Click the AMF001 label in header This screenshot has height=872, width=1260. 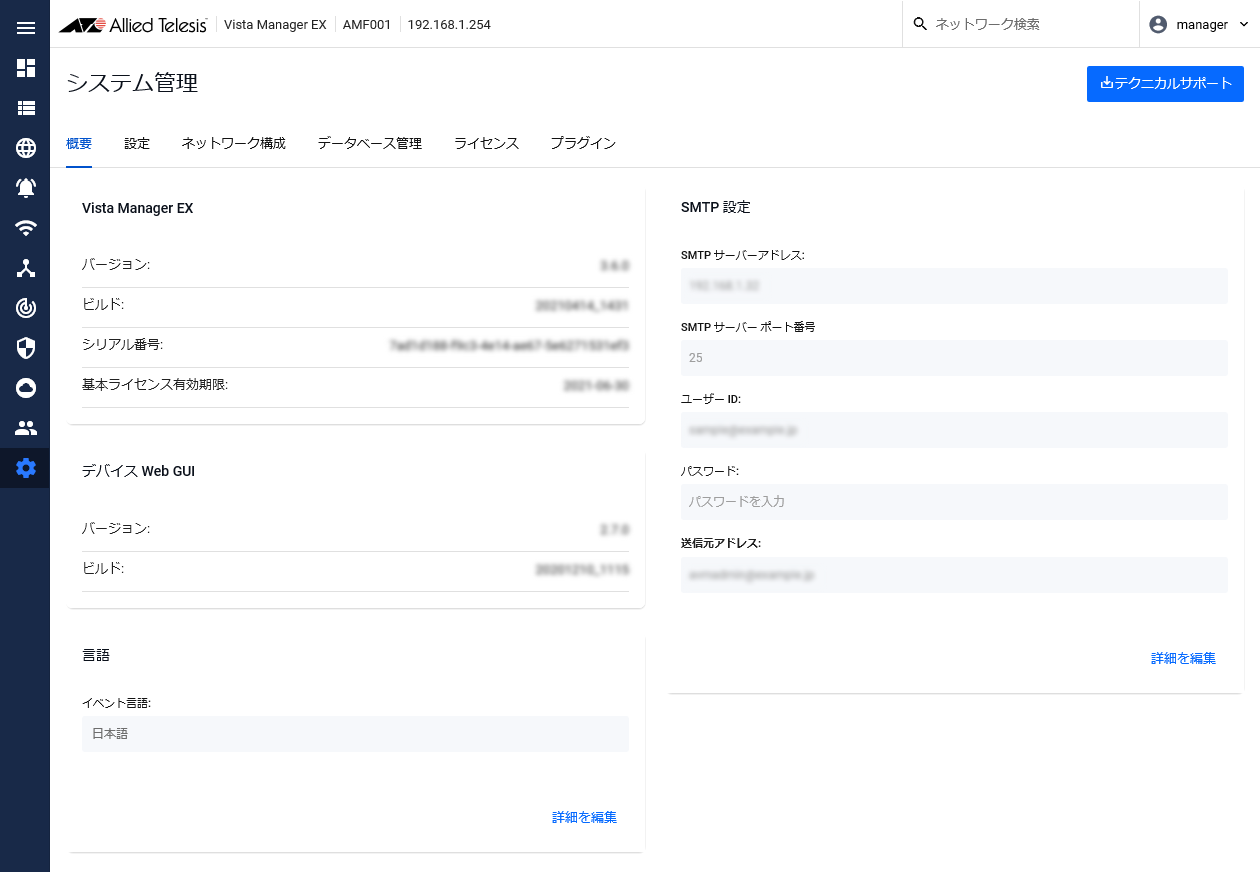pos(367,25)
